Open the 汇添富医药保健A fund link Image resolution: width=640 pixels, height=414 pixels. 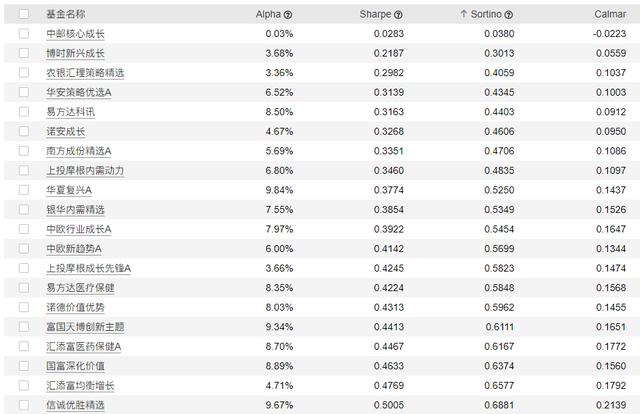pos(83,346)
